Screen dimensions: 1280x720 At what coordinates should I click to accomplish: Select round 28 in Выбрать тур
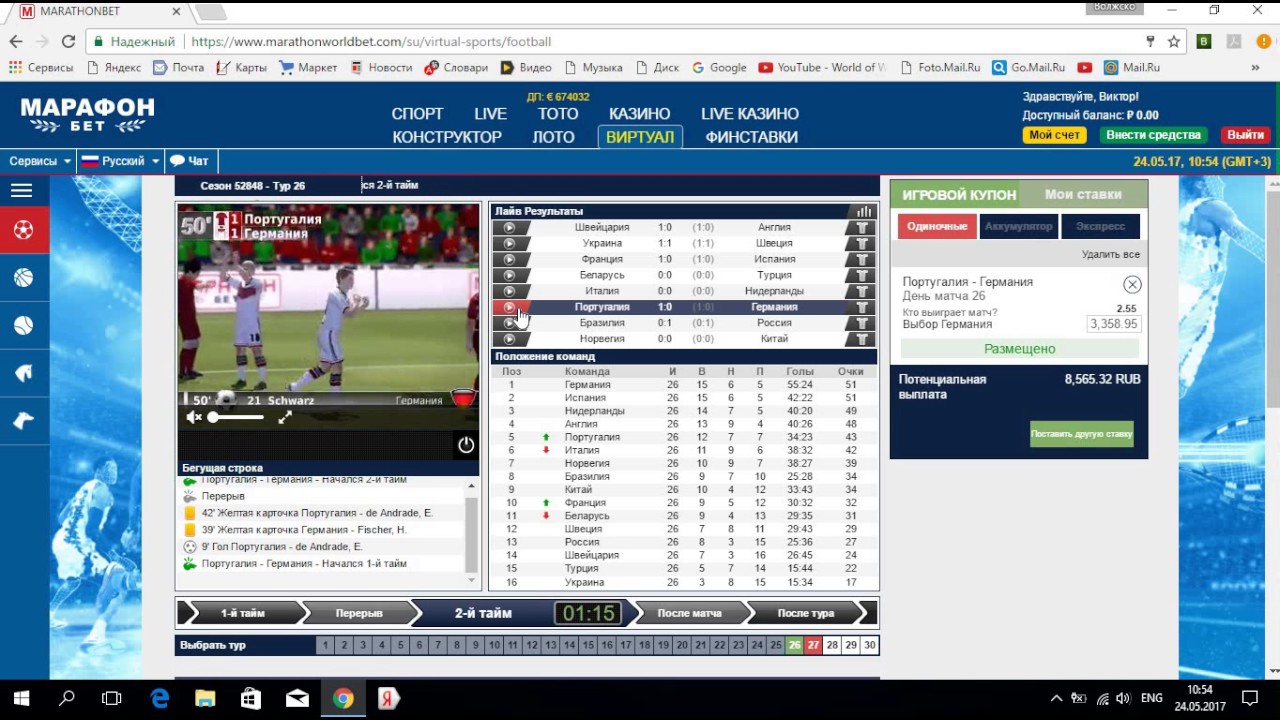tap(832, 646)
